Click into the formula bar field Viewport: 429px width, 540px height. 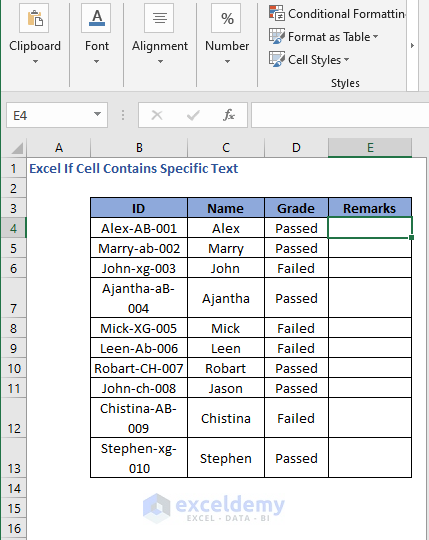pos(340,115)
